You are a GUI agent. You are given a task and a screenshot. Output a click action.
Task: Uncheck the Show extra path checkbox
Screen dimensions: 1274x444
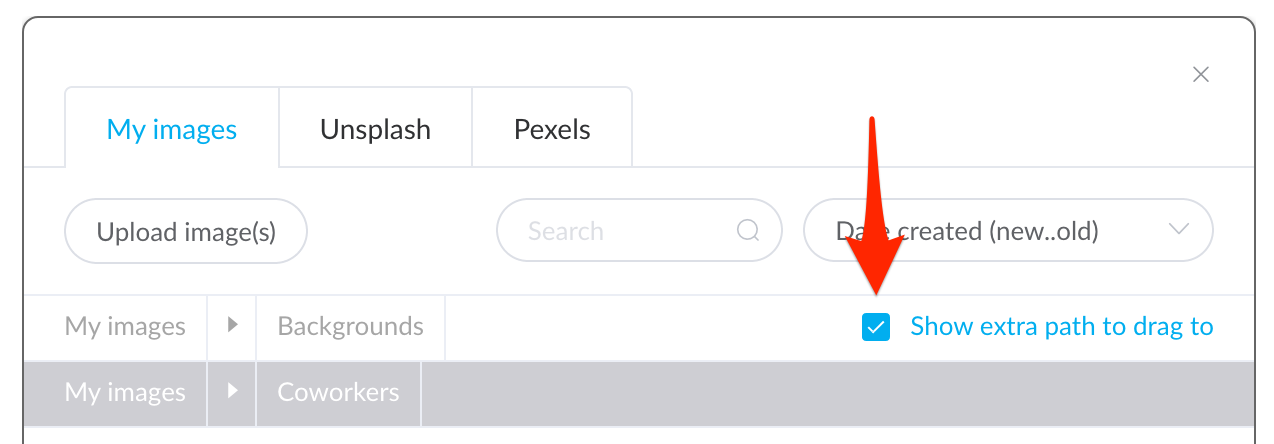(x=875, y=327)
